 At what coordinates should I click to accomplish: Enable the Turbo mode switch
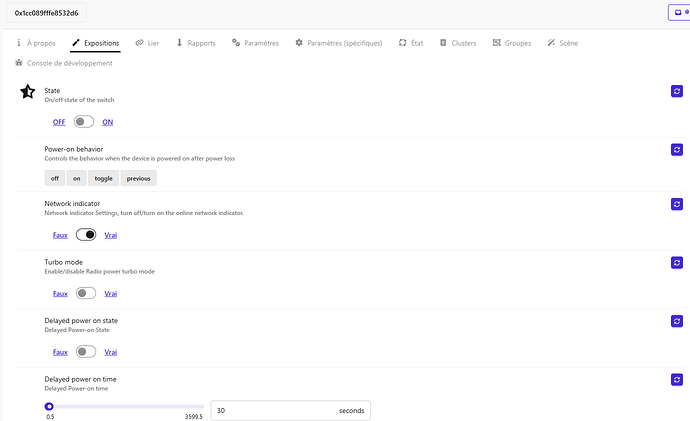point(85,293)
